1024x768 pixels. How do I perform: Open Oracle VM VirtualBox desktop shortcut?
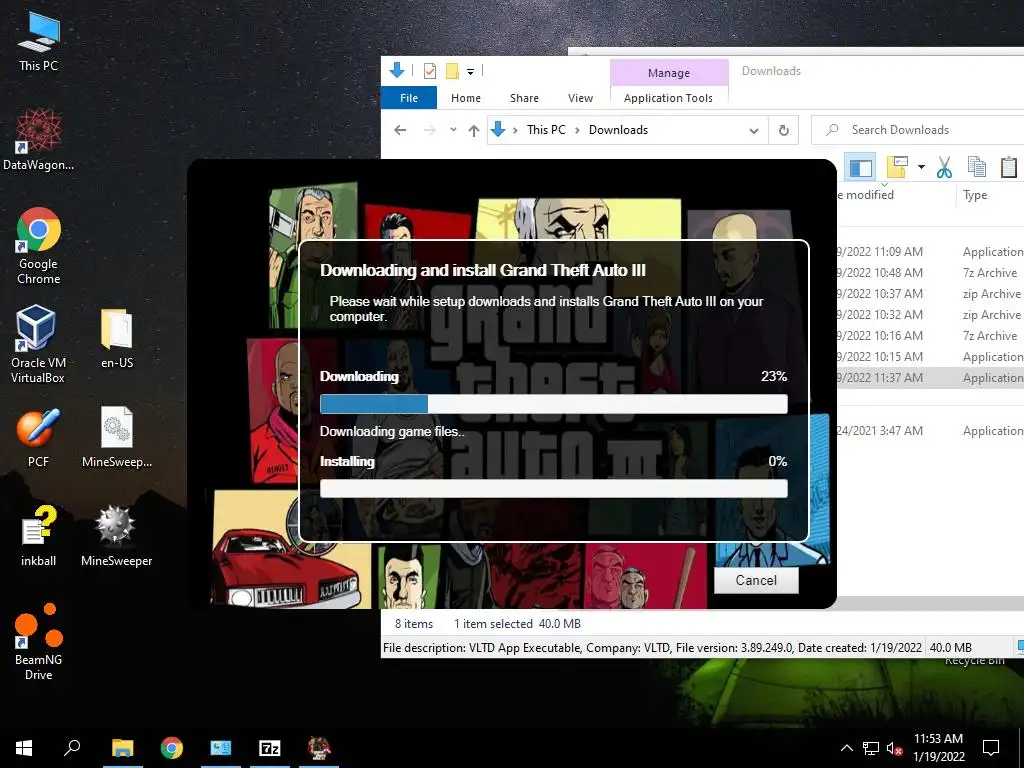tap(37, 344)
